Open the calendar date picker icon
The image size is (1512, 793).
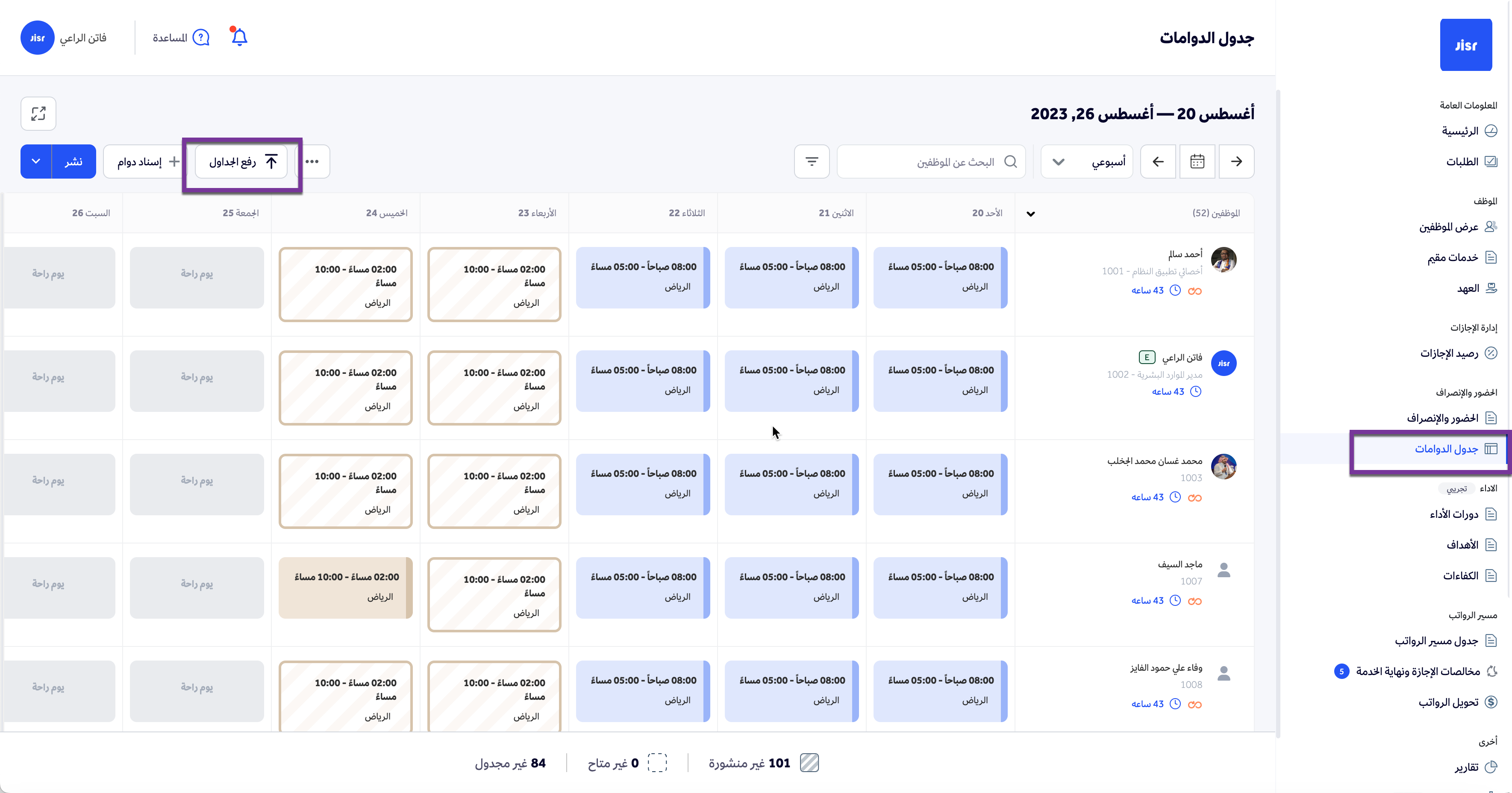coord(1197,162)
